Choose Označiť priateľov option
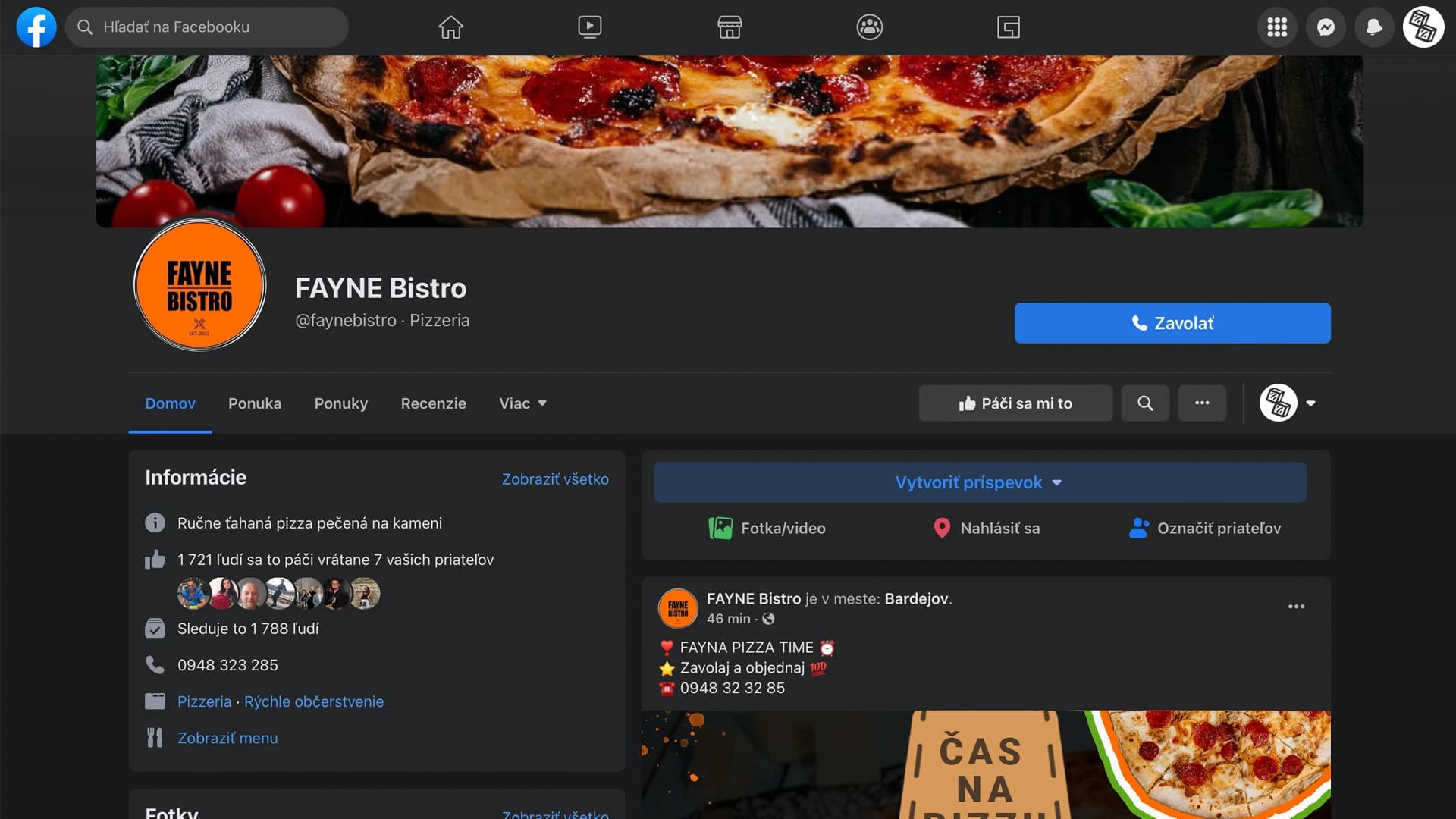This screenshot has width=1456, height=819. [1204, 528]
